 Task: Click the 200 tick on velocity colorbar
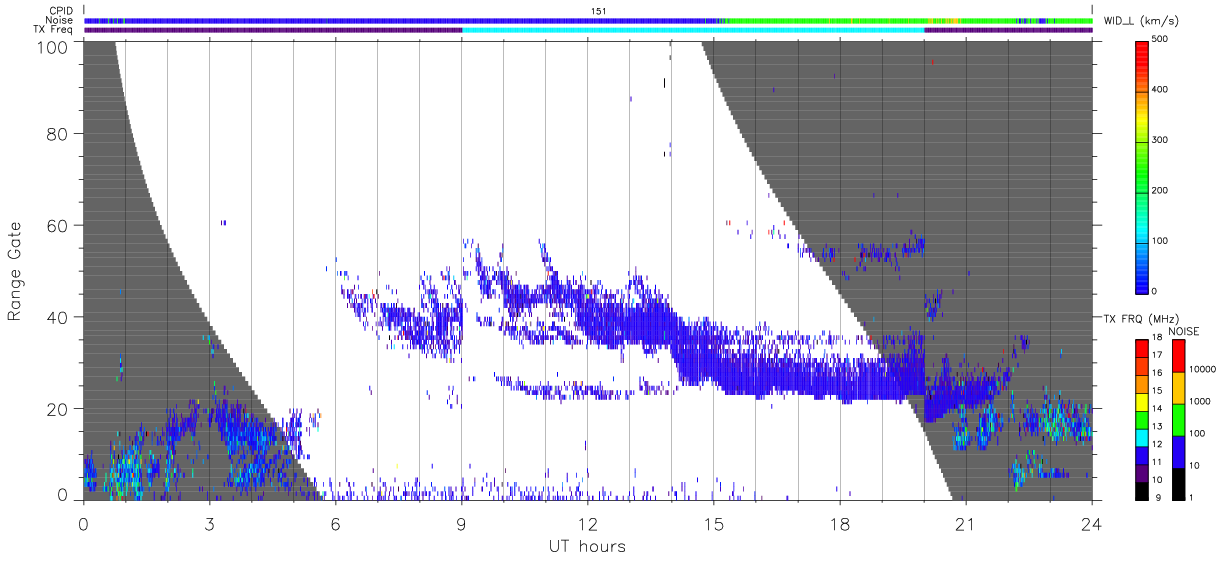[1160, 190]
